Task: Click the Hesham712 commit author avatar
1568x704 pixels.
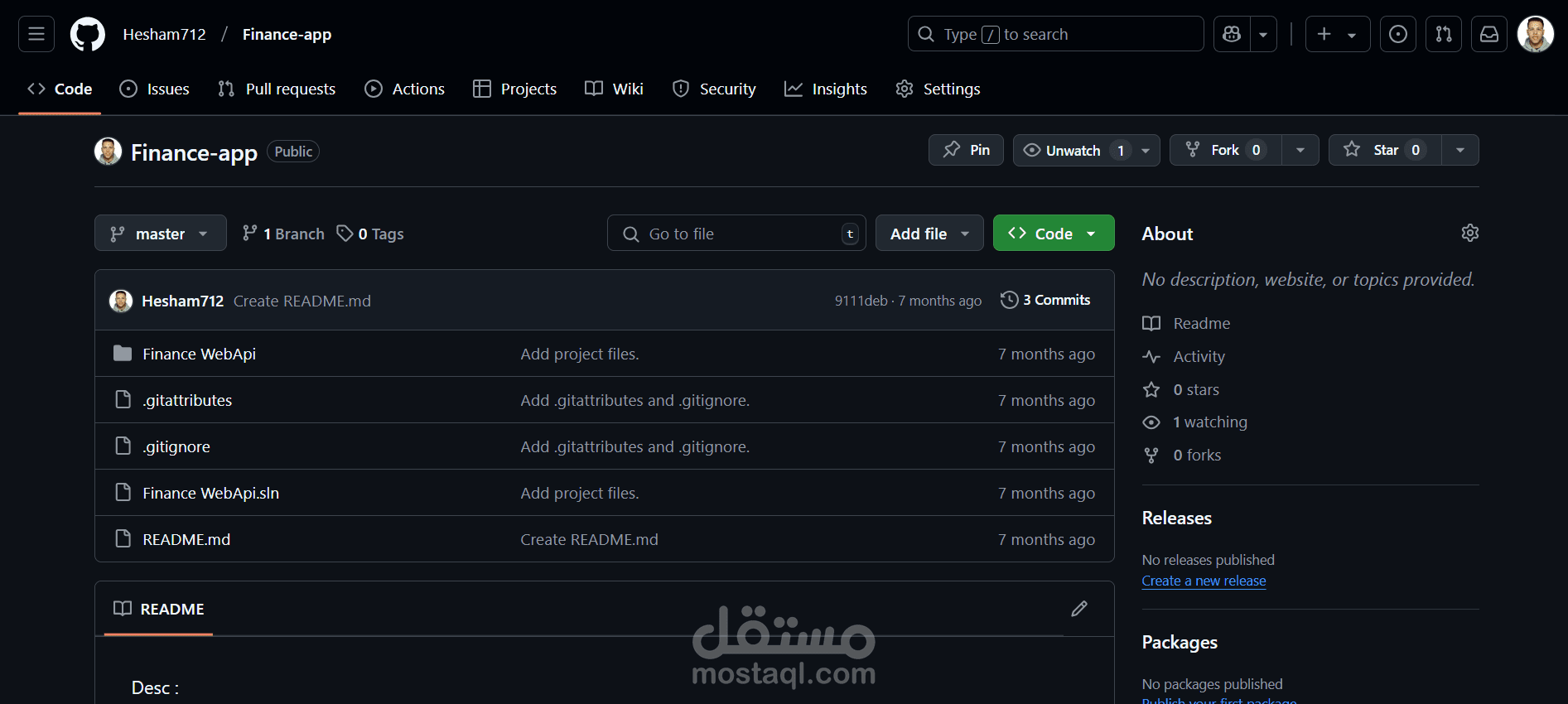Action: (x=121, y=301)
